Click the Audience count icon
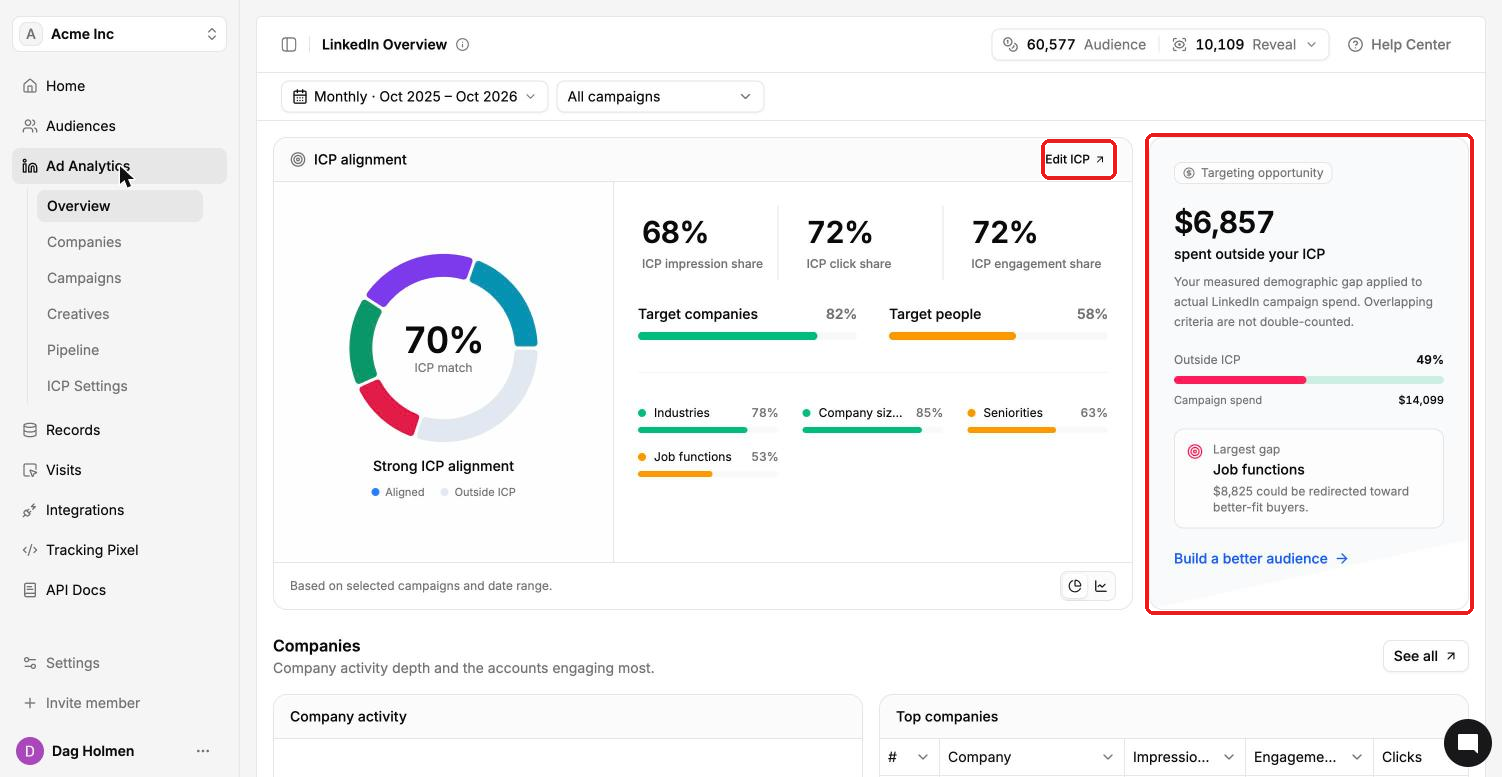 click(1010, 44)
